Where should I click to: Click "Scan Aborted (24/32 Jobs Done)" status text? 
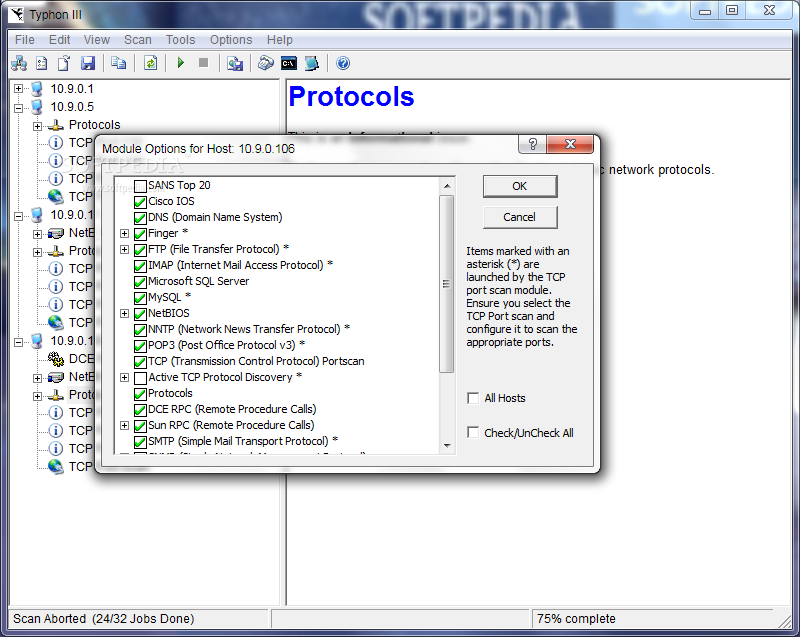[x=104, y=619]
